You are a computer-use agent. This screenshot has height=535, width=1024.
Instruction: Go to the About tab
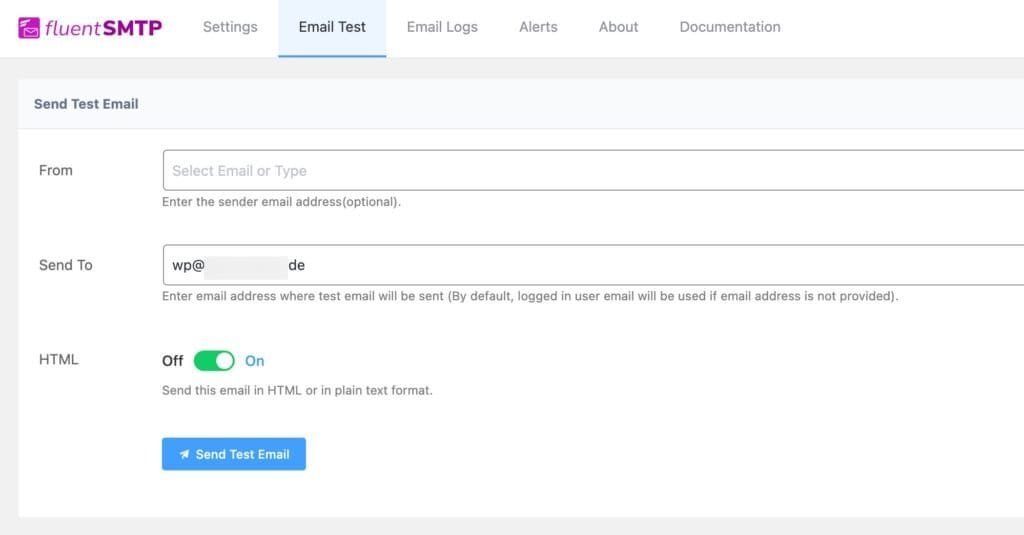(618, 27)
